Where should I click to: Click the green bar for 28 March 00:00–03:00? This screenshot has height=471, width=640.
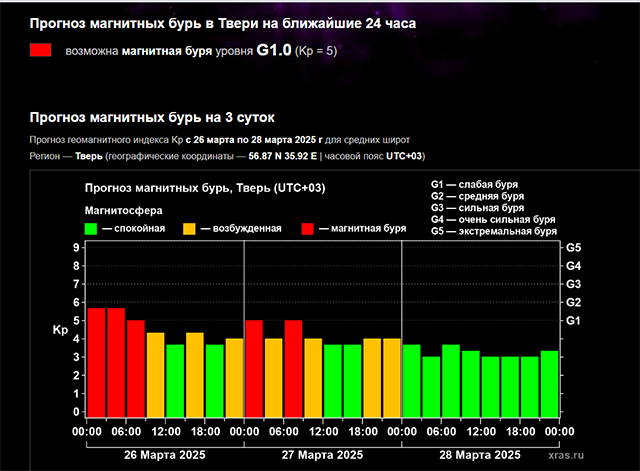[412, 381]
